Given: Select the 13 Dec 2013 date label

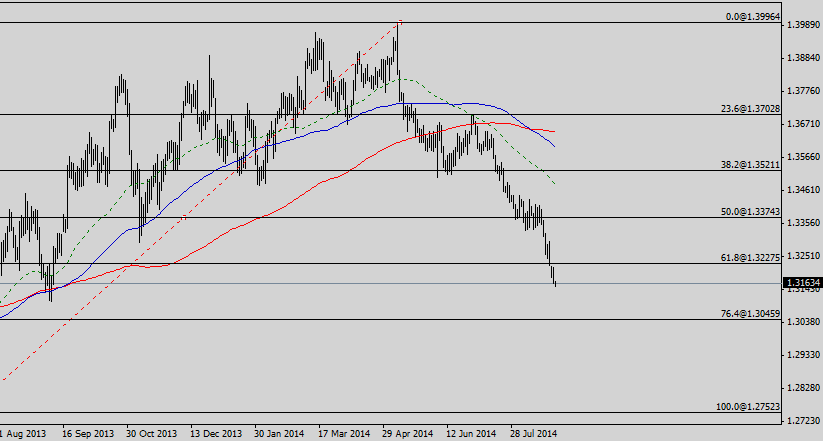Looking at the screenshot, I should [x=216, y=434].
